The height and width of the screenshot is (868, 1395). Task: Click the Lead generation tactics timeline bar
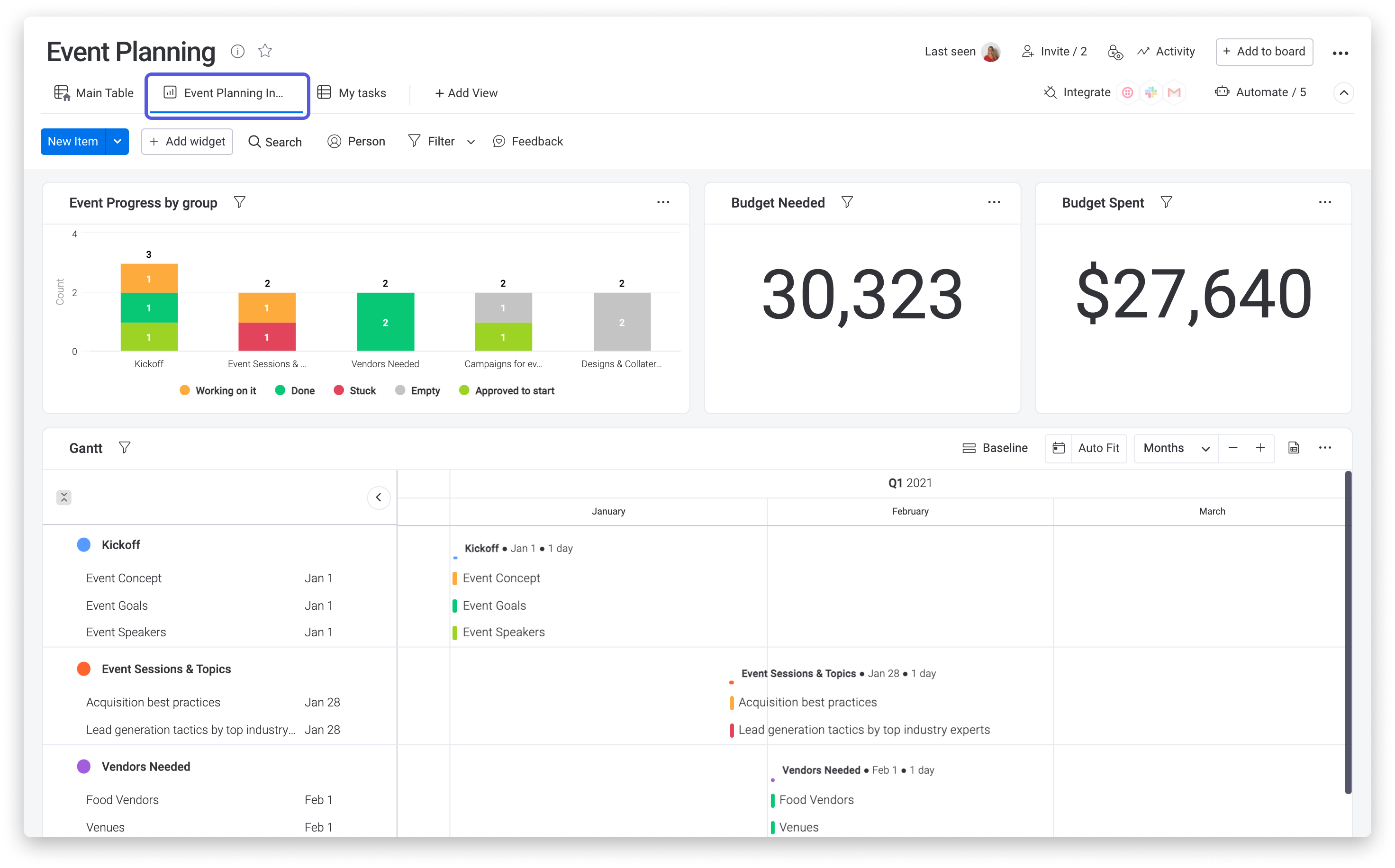(x=731, y=730)
